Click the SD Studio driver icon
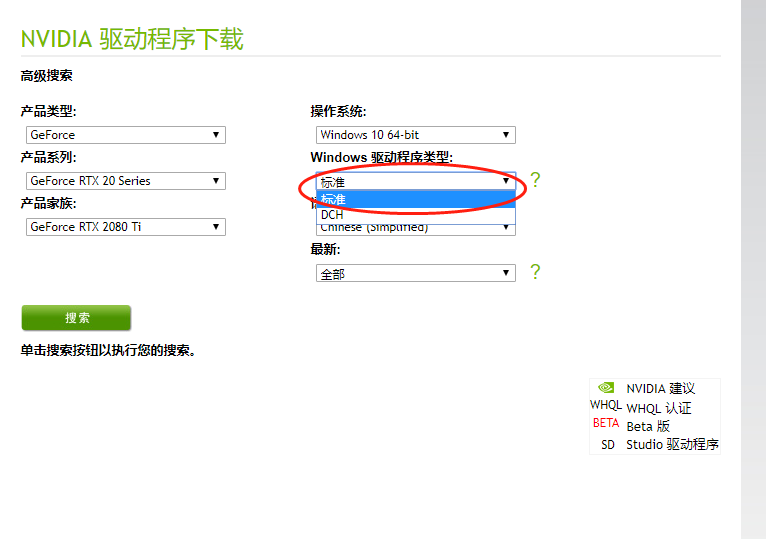Screen dimensions: 766x539 [608, 445]
